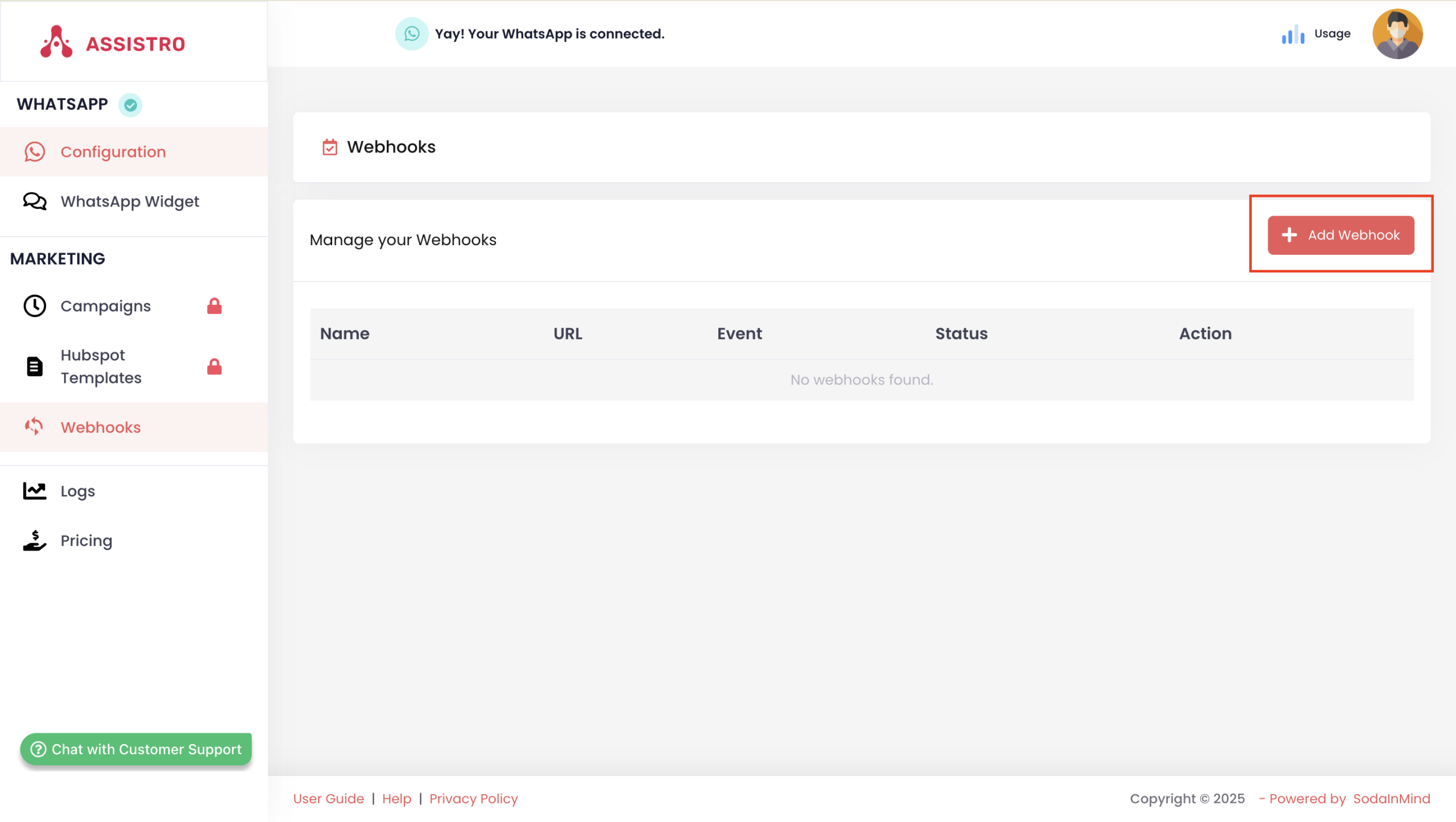This screenshot has height=822, width=1456.
Task: Click the WhatsApp connected status icon
Action: click(411, 34)
